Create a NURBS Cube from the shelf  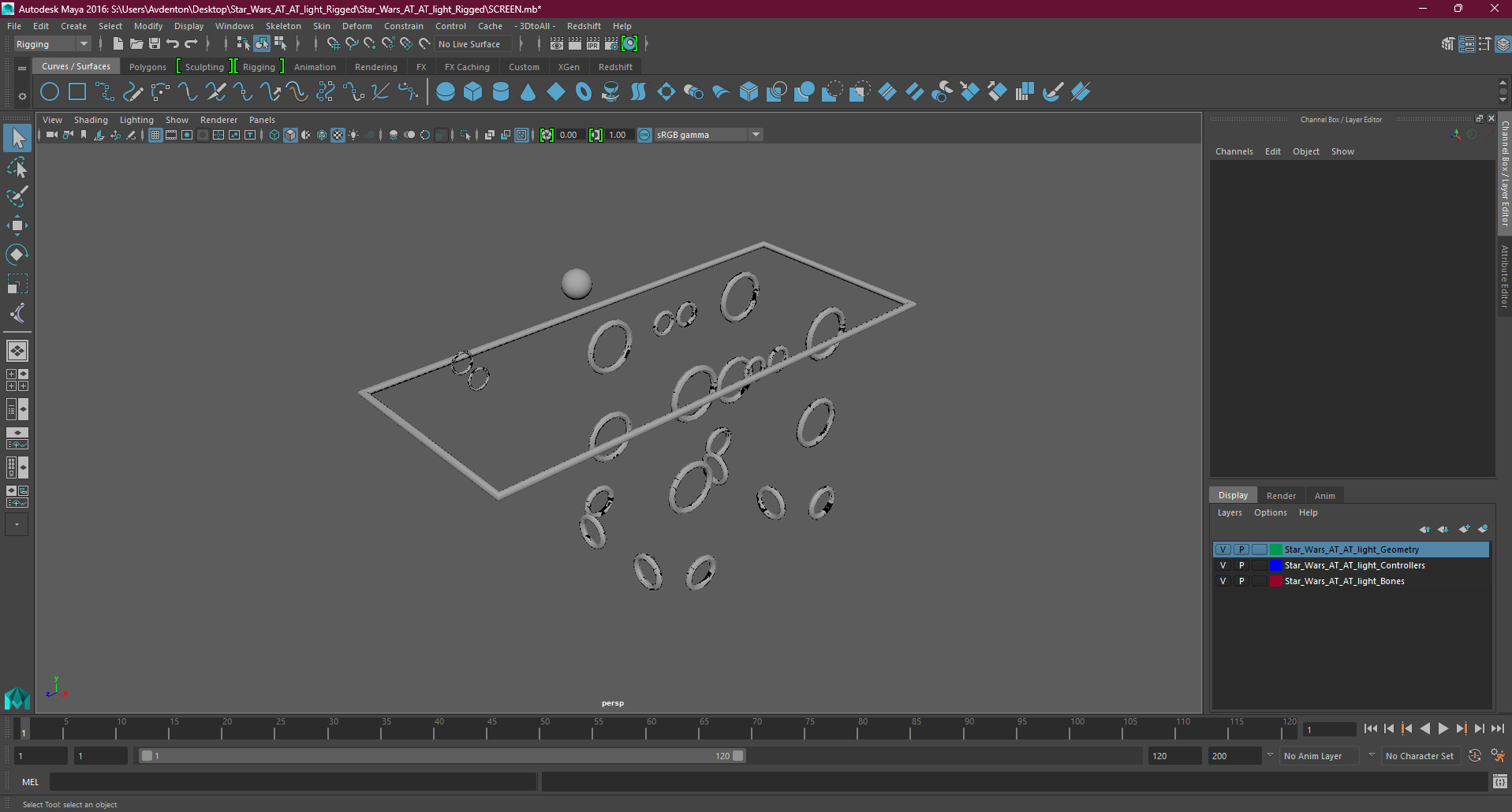(x=473, y=92)
